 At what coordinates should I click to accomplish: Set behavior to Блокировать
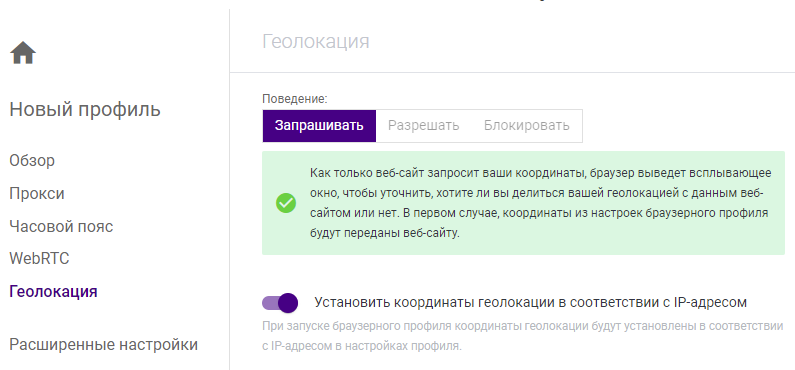pos(526,126)
